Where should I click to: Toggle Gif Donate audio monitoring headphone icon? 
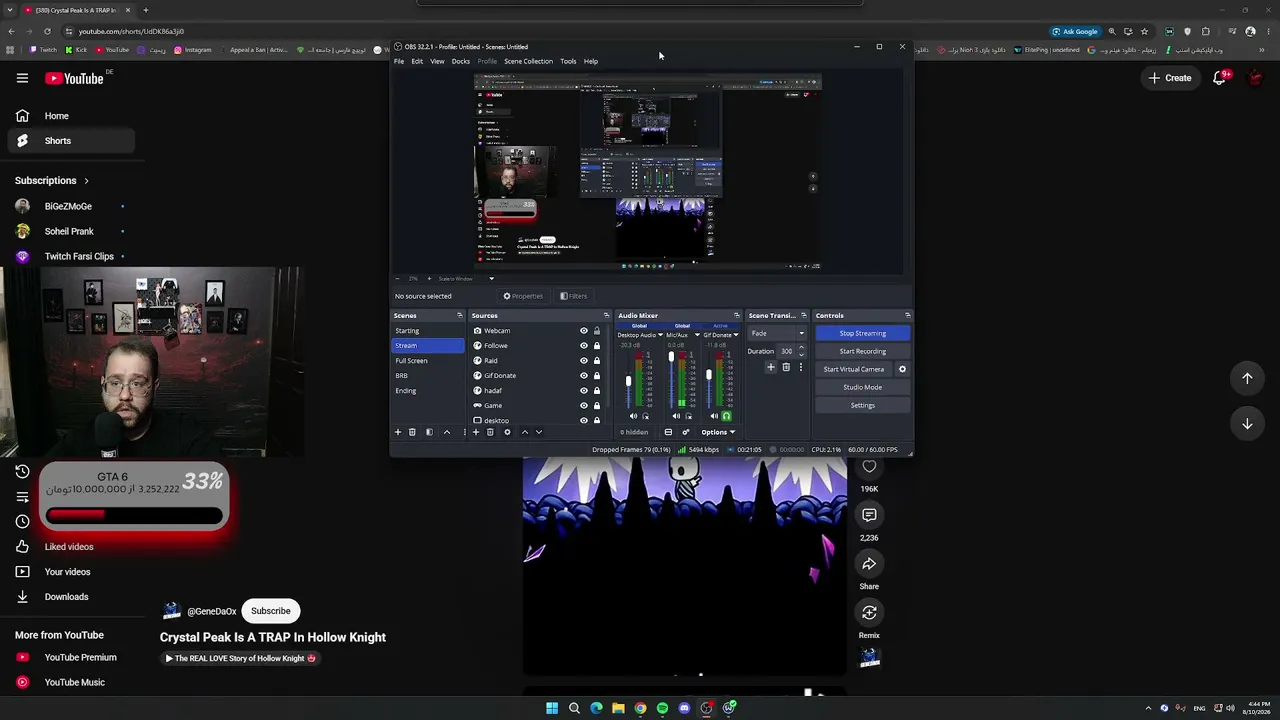(726, 416)
